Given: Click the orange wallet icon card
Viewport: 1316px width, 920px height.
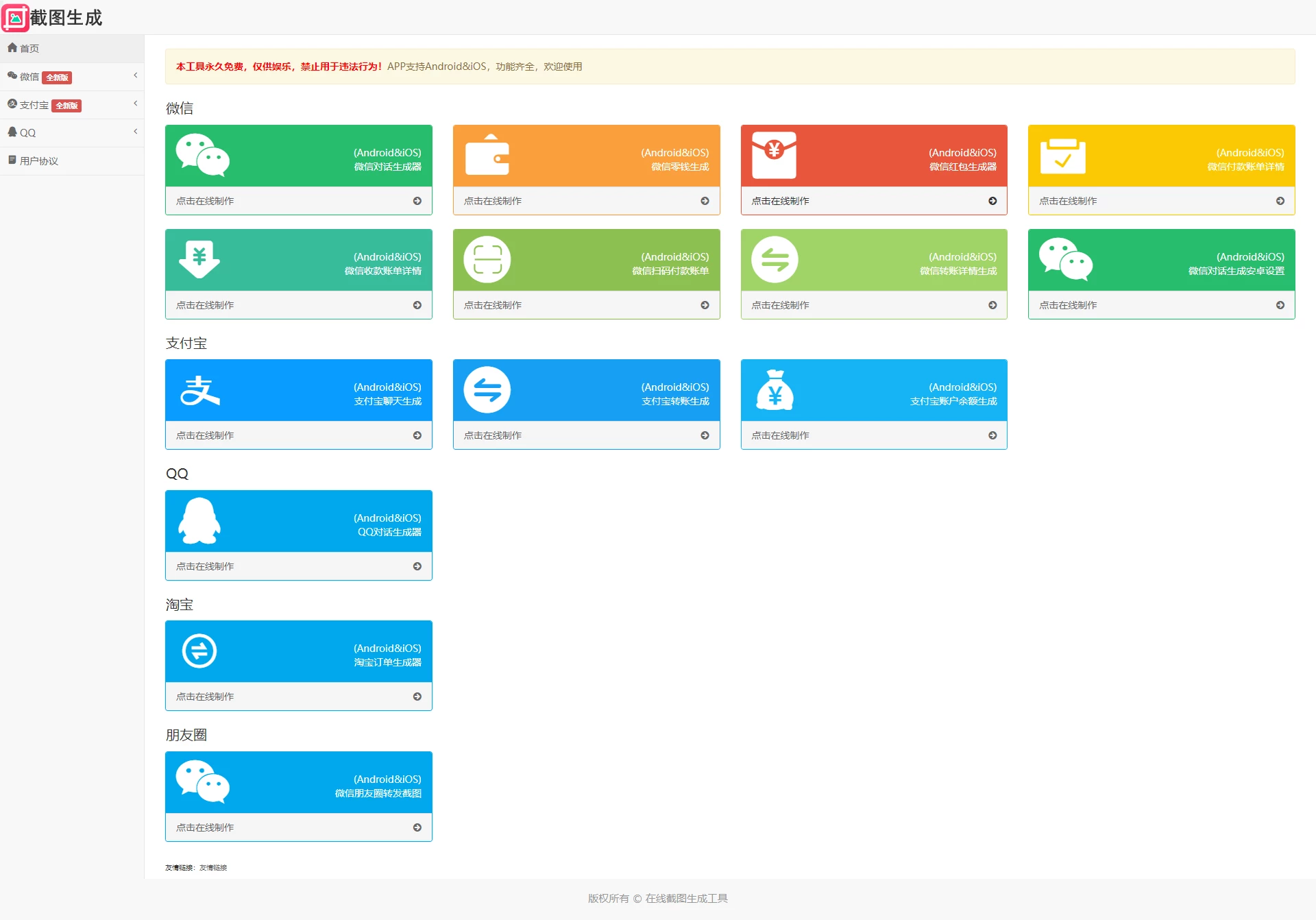Looking at the screenshot, I should coord(487,156).
